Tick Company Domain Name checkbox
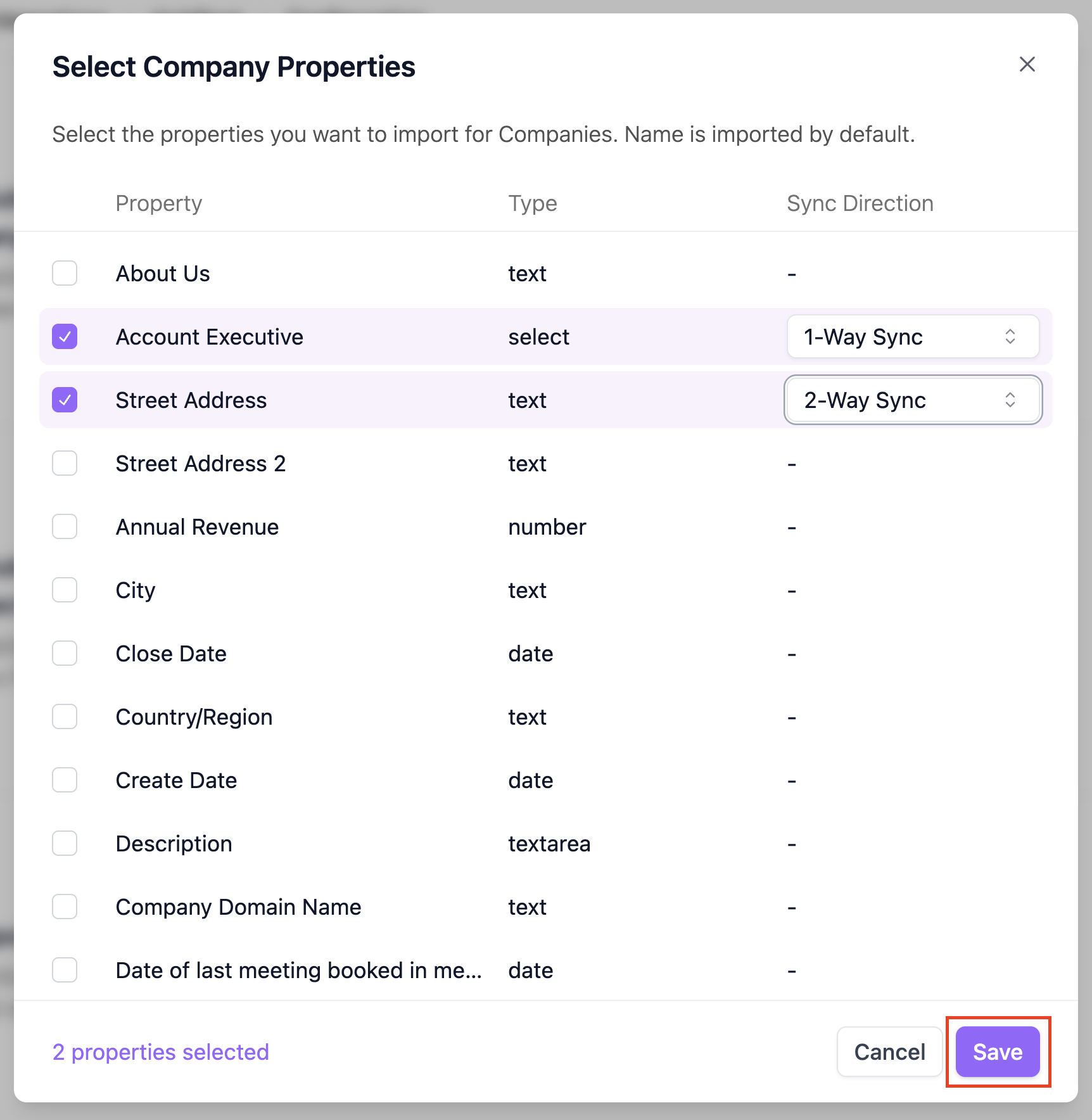Screen dimensions: 1092x1120 pos(65,907)
